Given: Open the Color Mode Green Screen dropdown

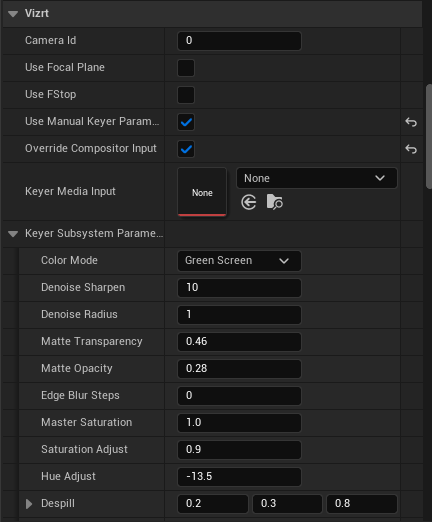Looking at the screenshot, I should [239, 261].
